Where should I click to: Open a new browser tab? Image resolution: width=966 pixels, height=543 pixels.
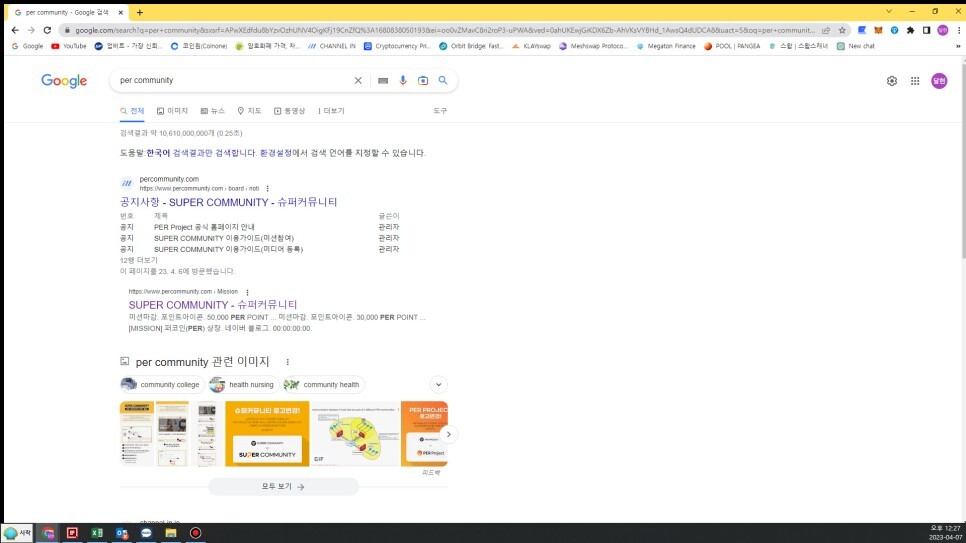(140, 12)
